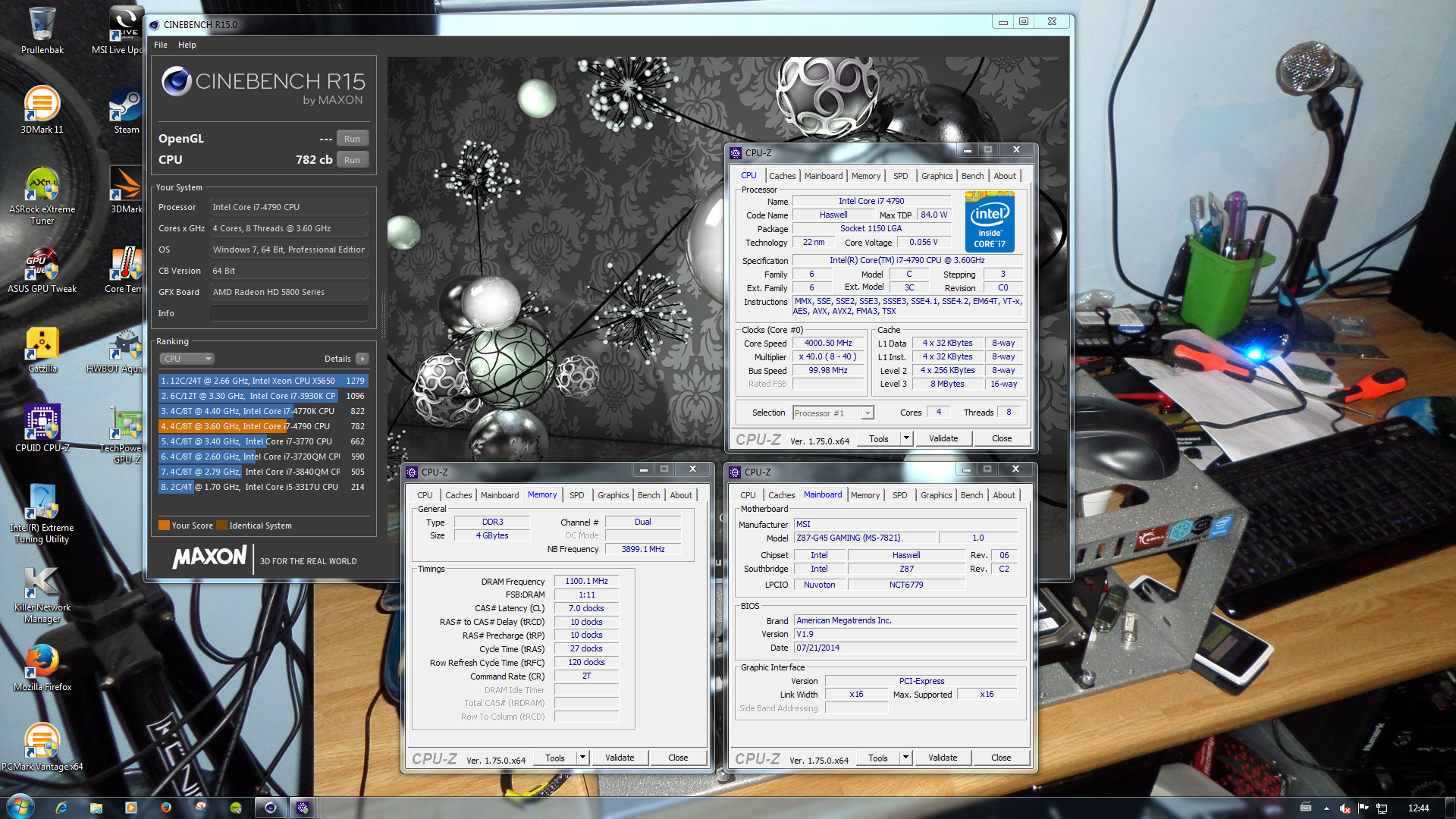
Task: Click Tools button in the Memory CPU-Z window
Action: (x=555, y=758)
